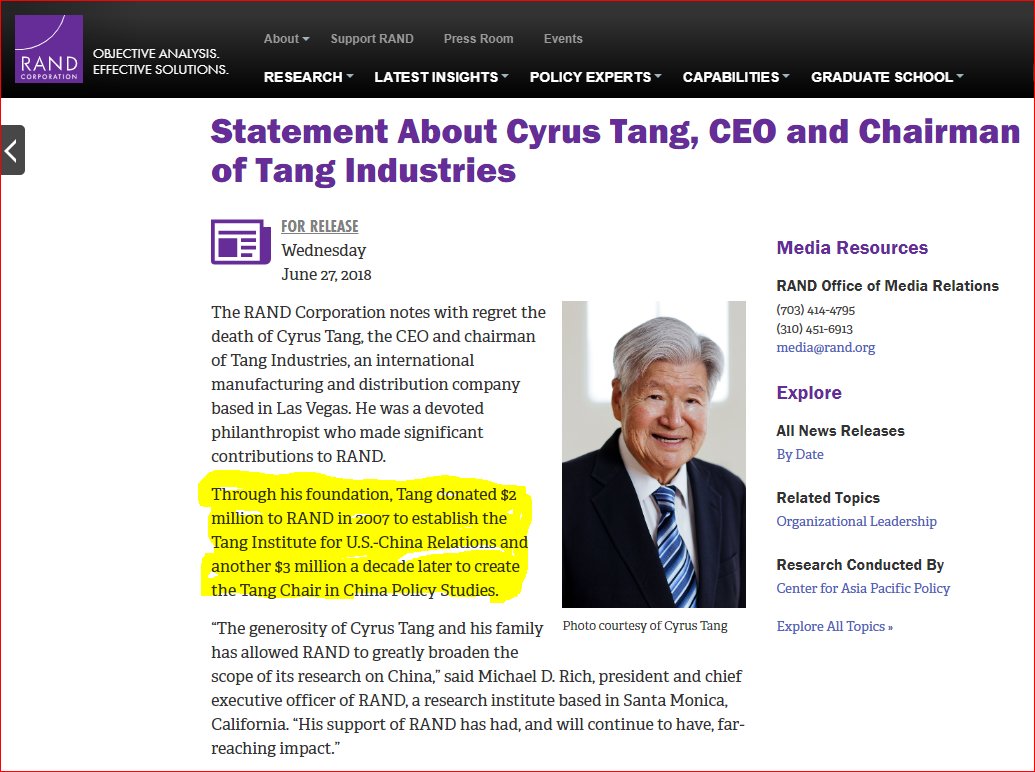Click the phone number (310) 451-6913
1035x772 pixels.
point(815,329)
